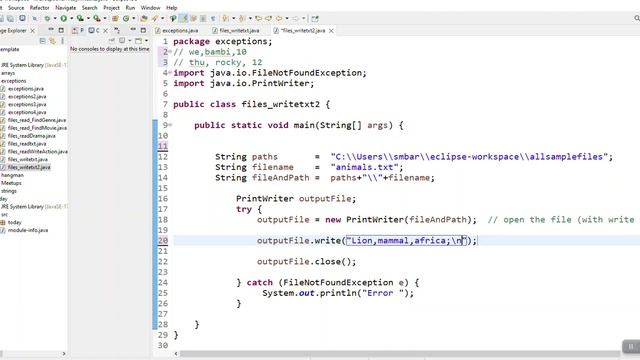Screen dimensions: 640x360
Task: Click the Next Annotation icon
Action: (x=225, y=18)
